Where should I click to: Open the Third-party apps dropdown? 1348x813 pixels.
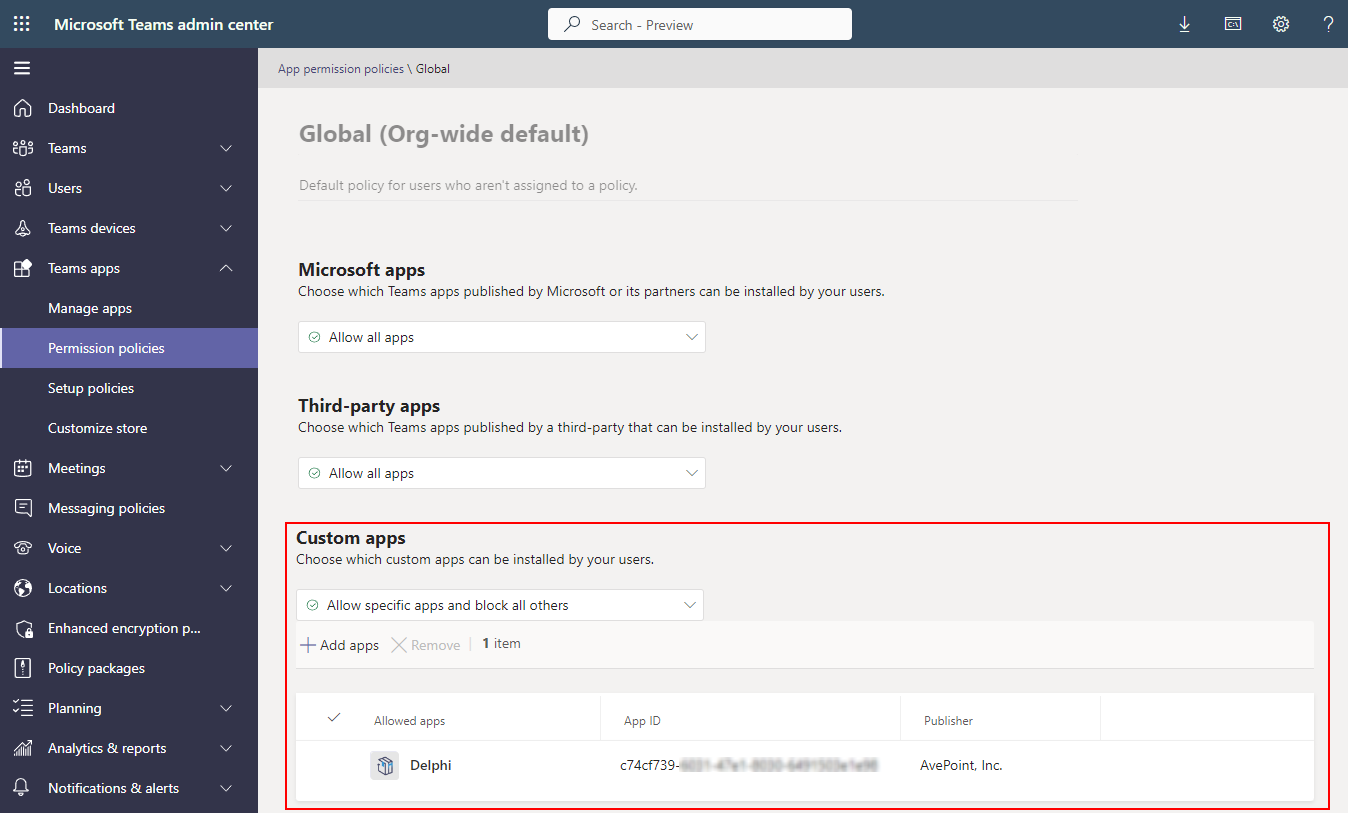click(x=502, y=473)
